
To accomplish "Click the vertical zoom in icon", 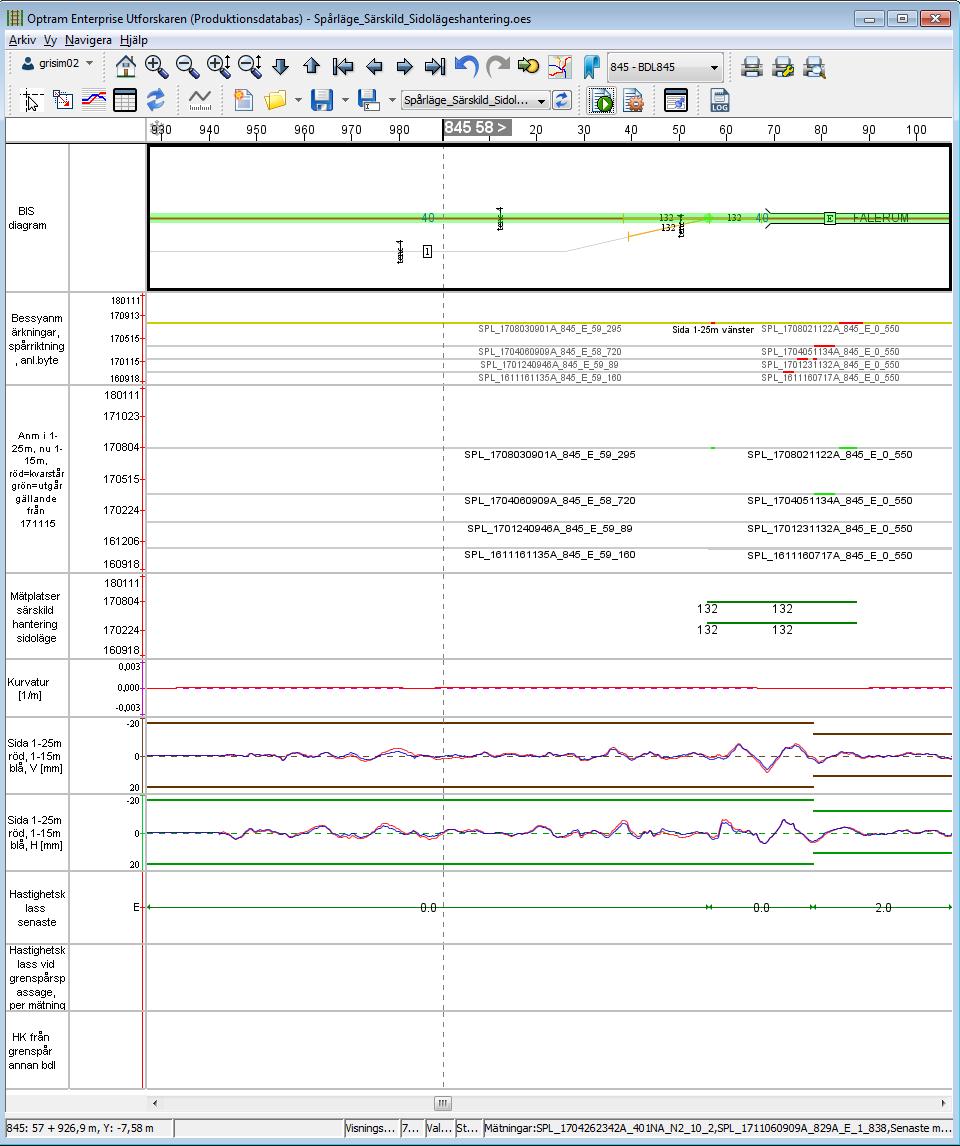I will [218, 67].
